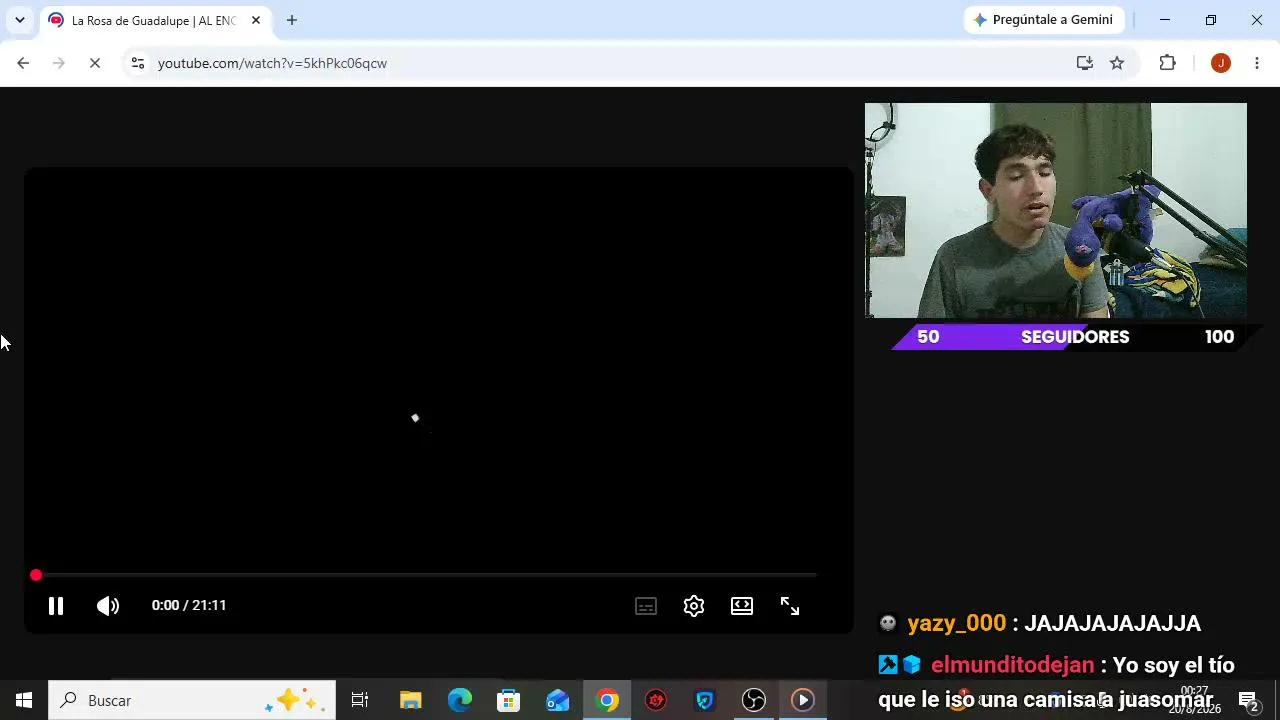
Task: Open the browser extensions menu
Action: 1167,63
